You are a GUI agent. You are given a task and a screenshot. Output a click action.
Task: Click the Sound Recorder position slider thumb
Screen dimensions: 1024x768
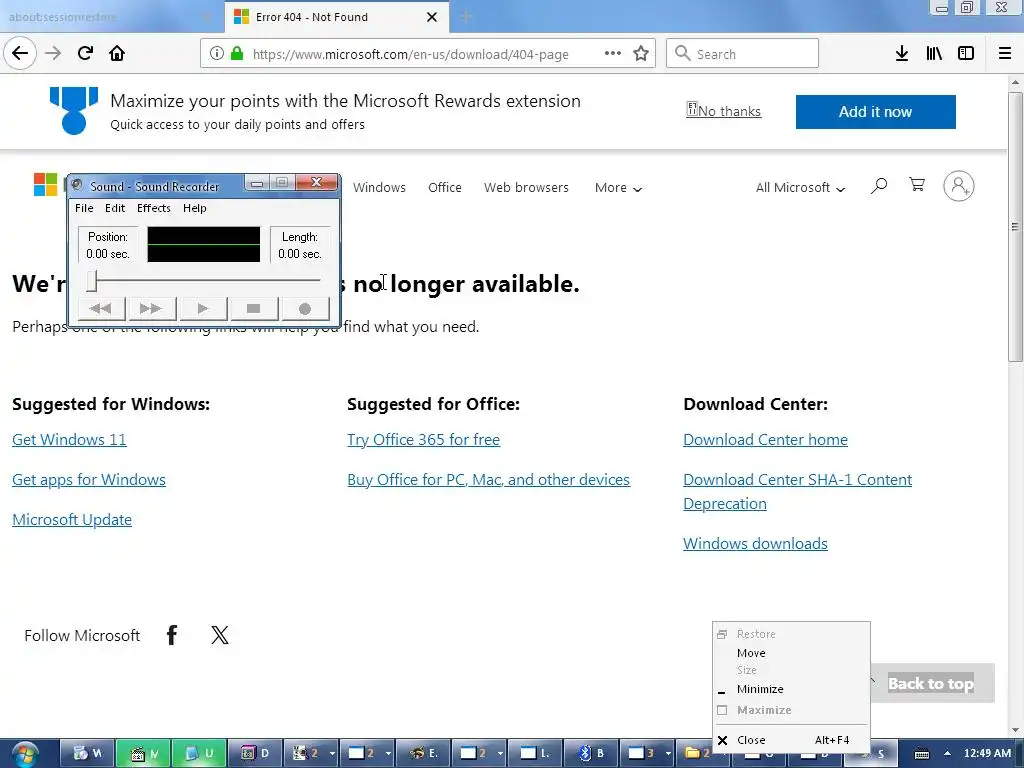(x=92, y=281)
